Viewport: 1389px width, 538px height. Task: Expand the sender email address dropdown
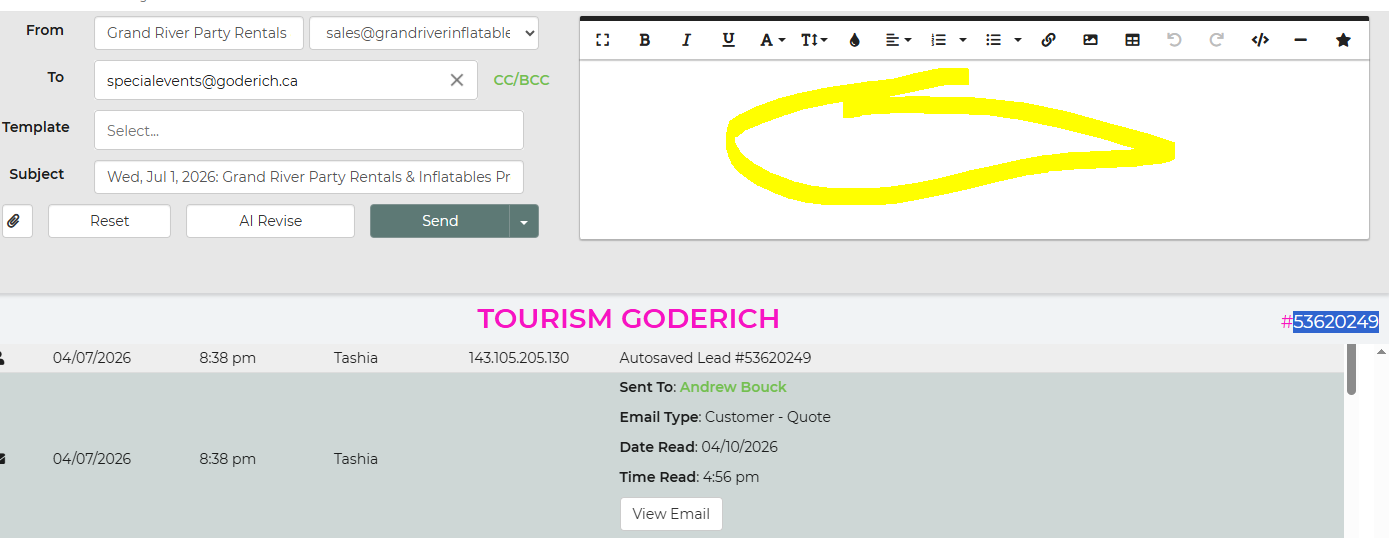coord(424,33)
